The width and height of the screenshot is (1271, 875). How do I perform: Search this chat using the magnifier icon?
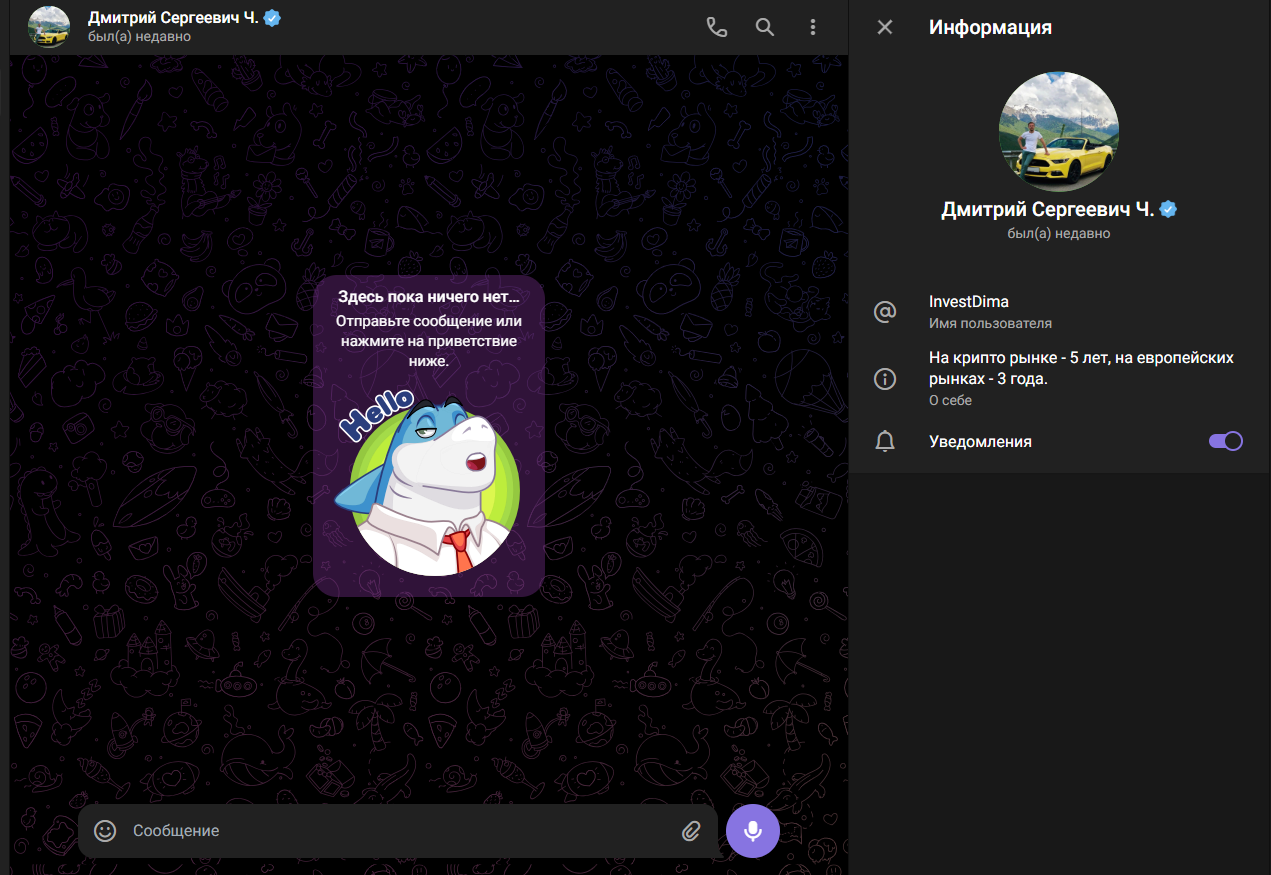[765, 27]
